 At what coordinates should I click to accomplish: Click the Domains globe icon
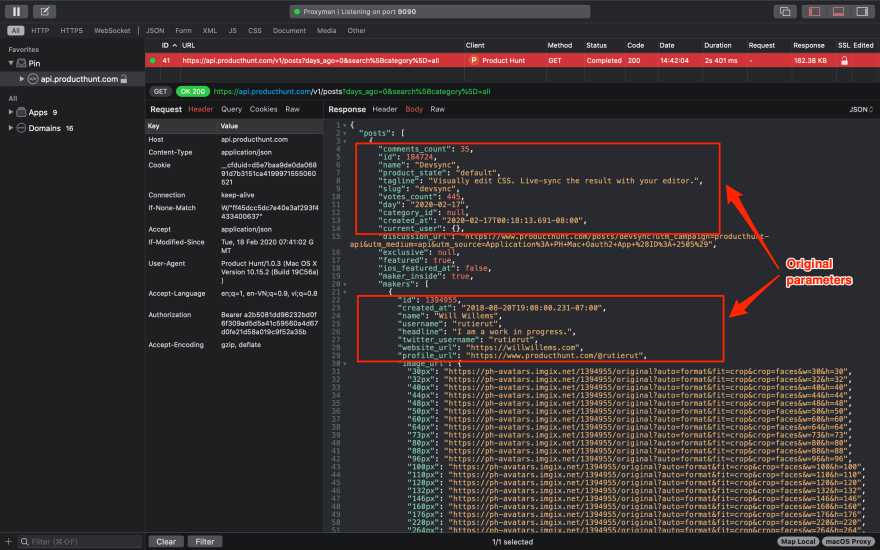coord(21,128)
